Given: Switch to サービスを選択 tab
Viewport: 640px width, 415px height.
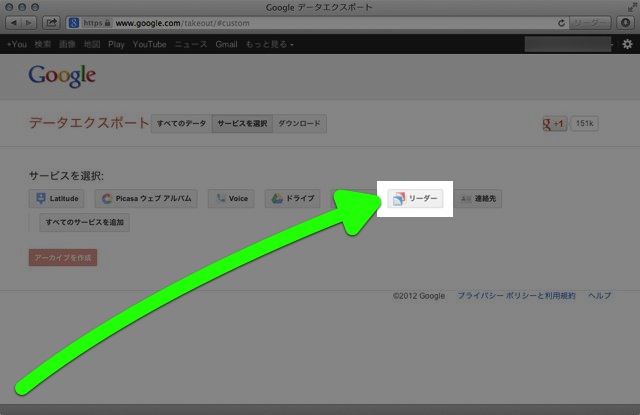Looking at the screenshot, I should pyautogui.click(x=242, y=124).
